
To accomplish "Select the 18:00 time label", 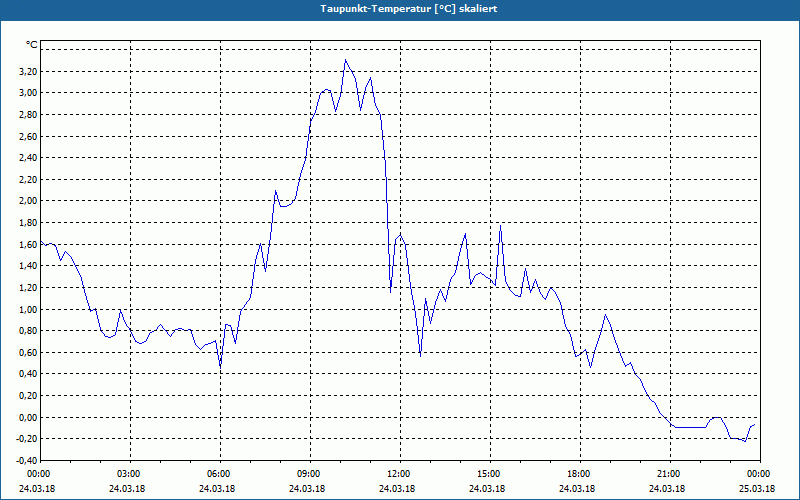I will (x=580, y=474).
